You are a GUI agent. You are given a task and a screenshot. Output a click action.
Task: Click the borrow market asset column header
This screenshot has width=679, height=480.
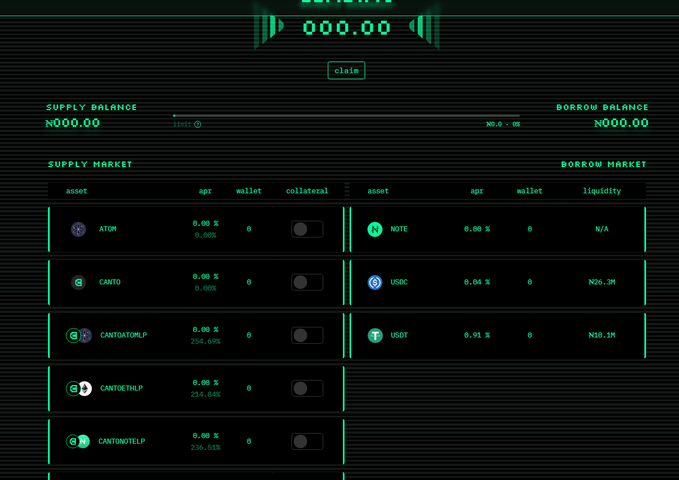378,191
